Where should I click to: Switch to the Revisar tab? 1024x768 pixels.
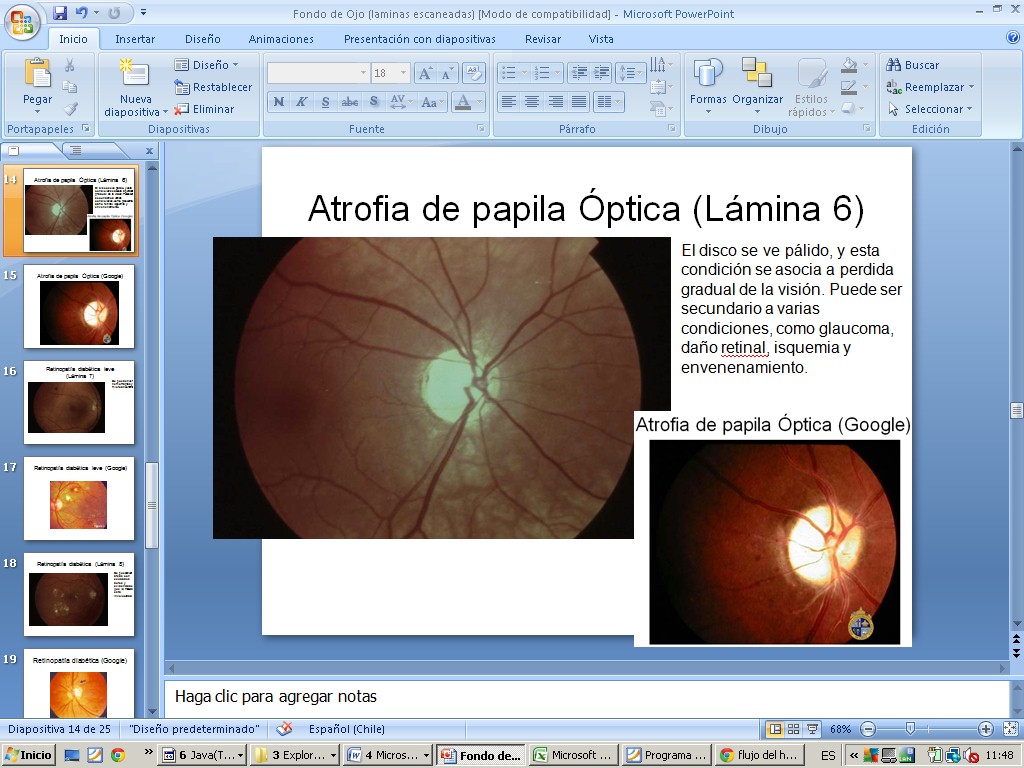pyautogui.click(x=542, y=39)
